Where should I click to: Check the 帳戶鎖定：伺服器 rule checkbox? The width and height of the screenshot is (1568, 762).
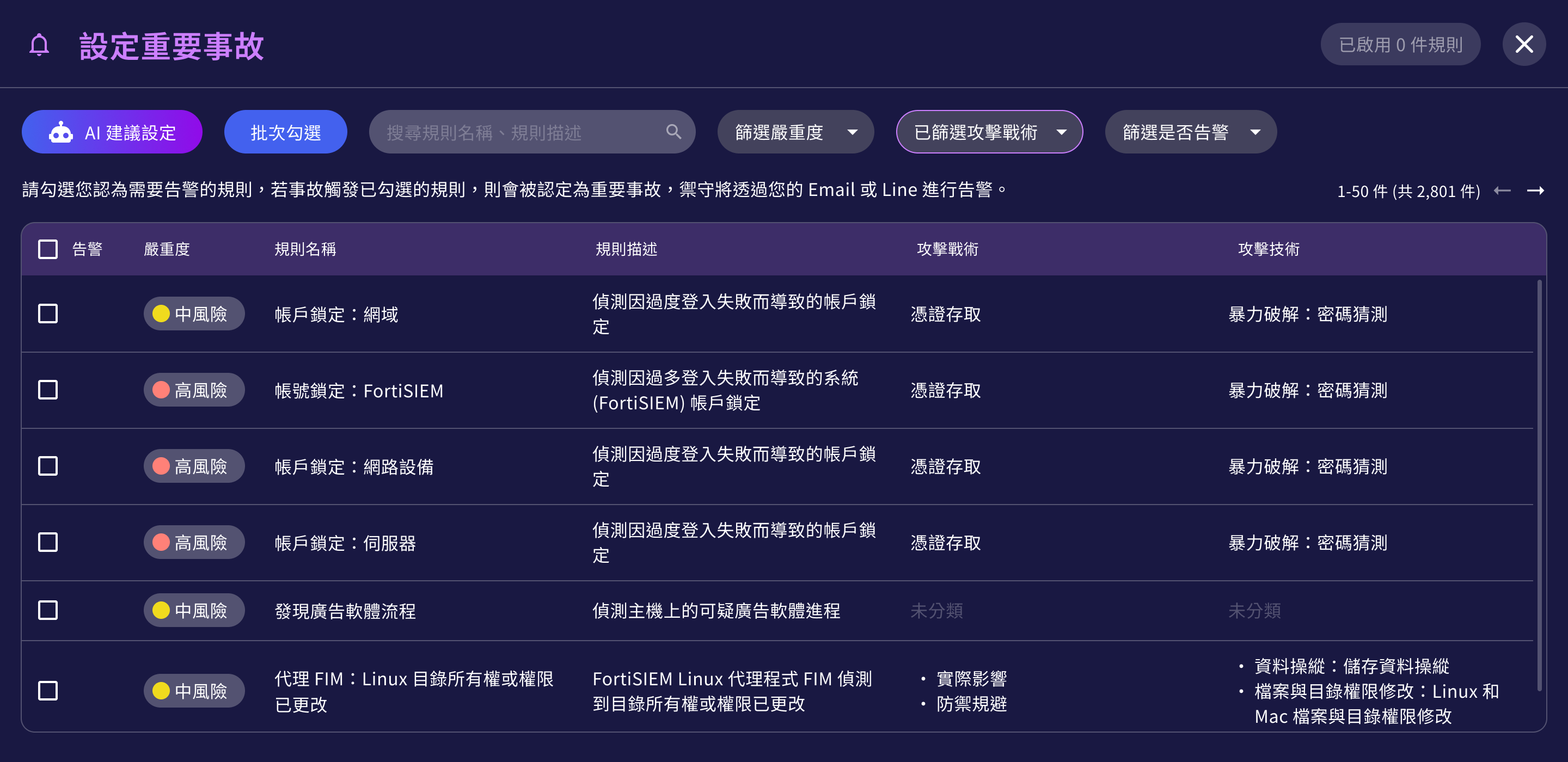pyautogui.click(x=47, y=542)
